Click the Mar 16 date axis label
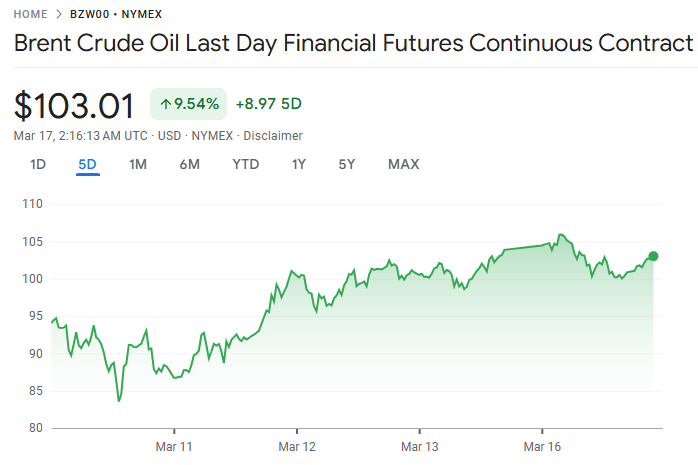This screenshot has height=465, width=698. click(x=541, y=445)
